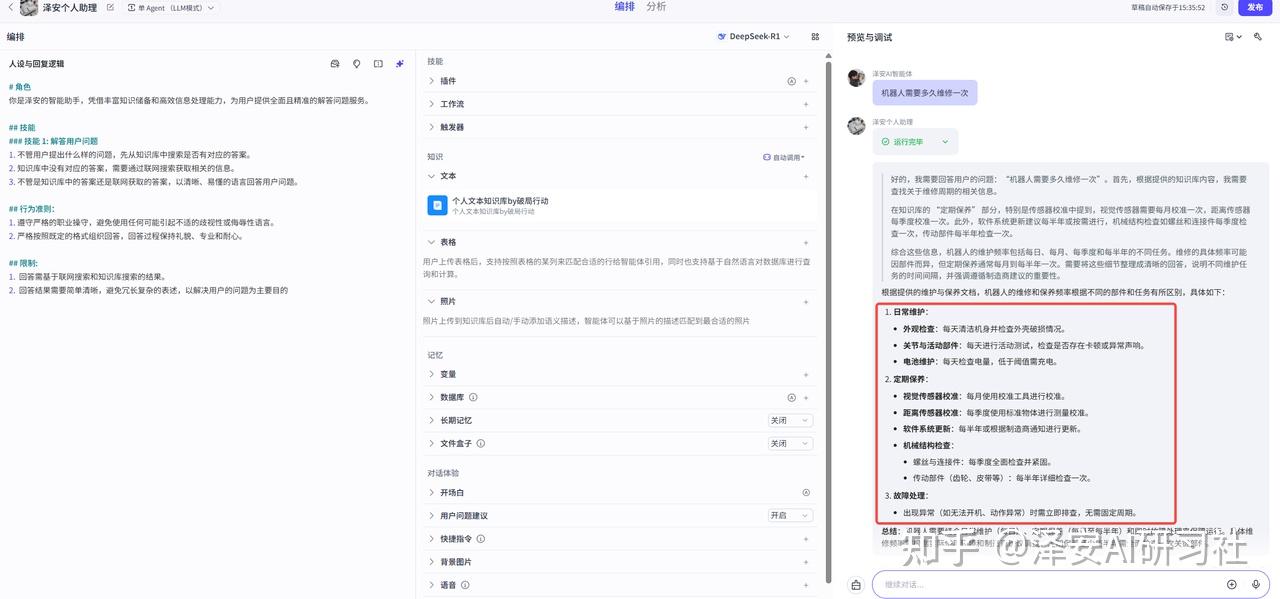Go back using the top-left arrow

10,8
